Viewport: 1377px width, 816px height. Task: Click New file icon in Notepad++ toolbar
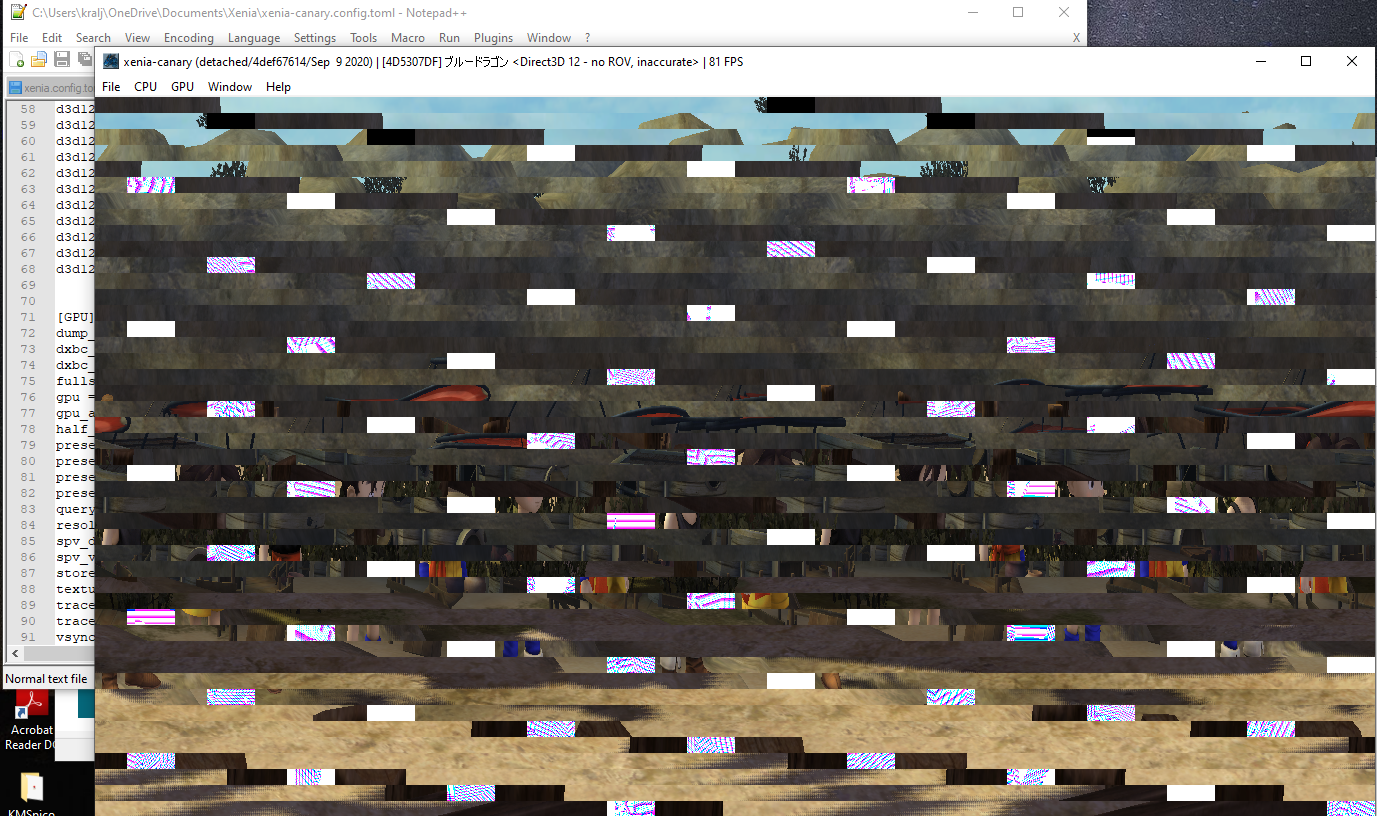(x=17, y=60)
